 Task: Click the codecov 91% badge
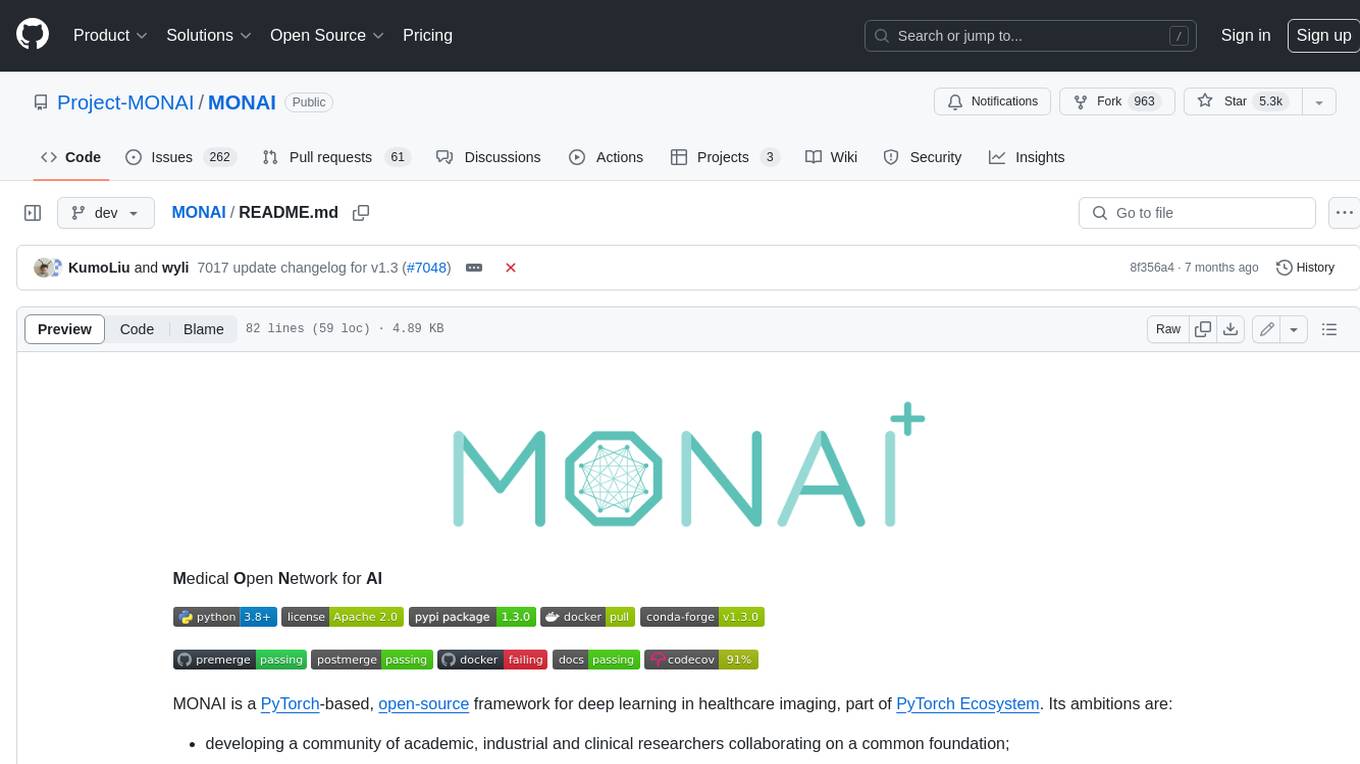click(x=701, y=659)
